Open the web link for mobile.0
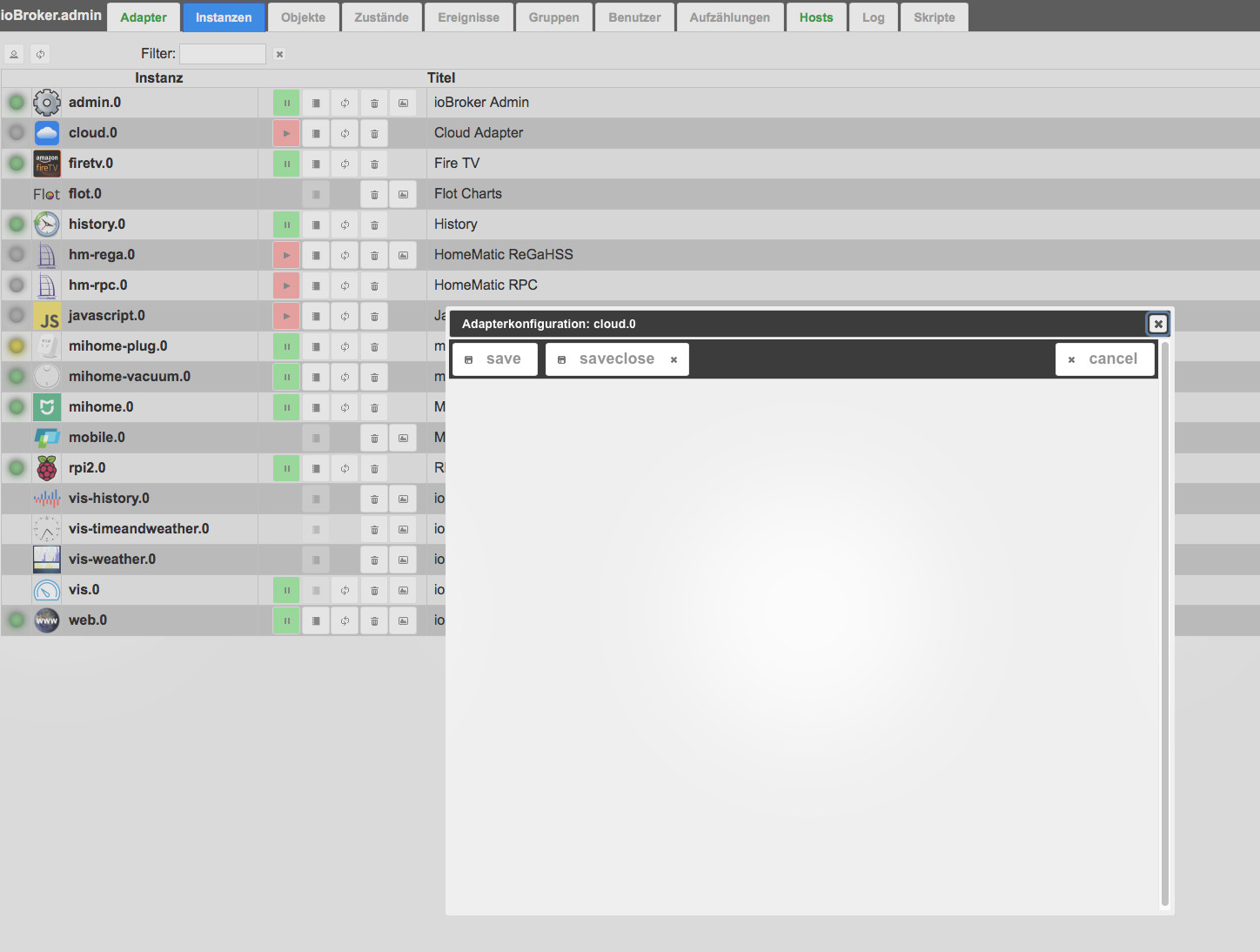 click(403, 438)
